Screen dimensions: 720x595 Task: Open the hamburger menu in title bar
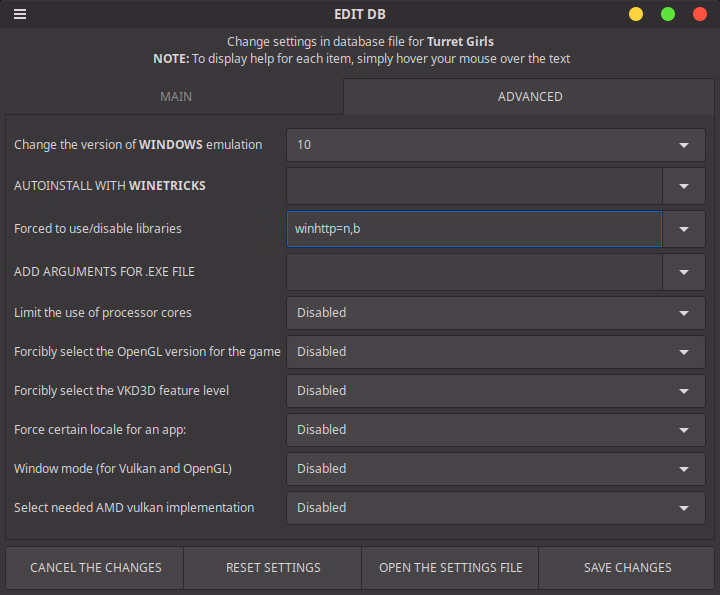[20, 14]
